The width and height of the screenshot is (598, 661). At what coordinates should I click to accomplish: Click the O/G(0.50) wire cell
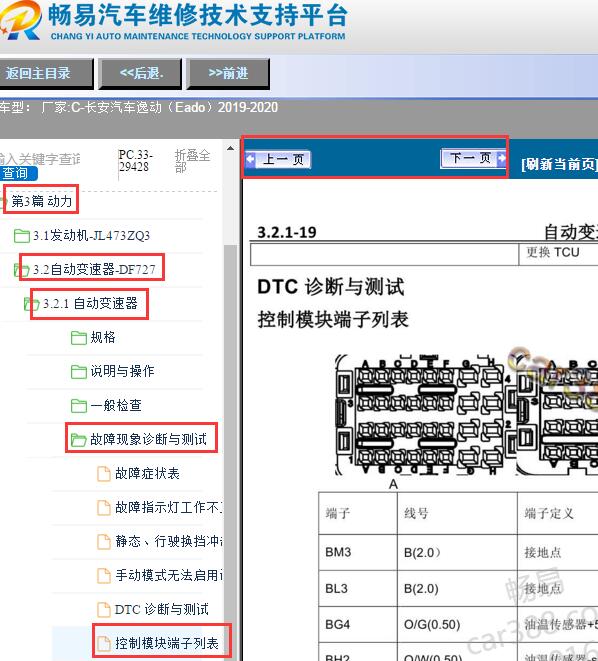coord(457,624)
